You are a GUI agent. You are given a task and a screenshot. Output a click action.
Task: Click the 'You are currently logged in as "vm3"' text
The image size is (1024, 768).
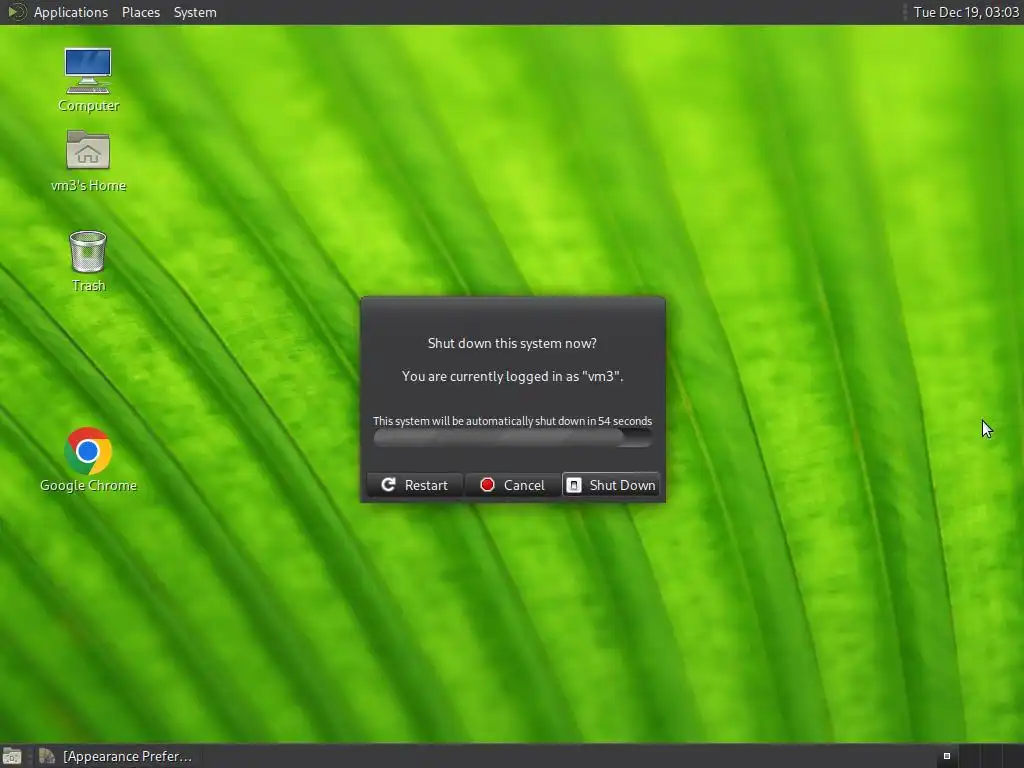click(x=513, y=376)
